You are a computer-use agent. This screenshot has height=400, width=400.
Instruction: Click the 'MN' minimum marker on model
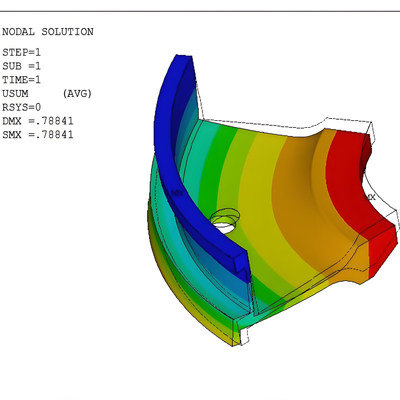point(177,193)
